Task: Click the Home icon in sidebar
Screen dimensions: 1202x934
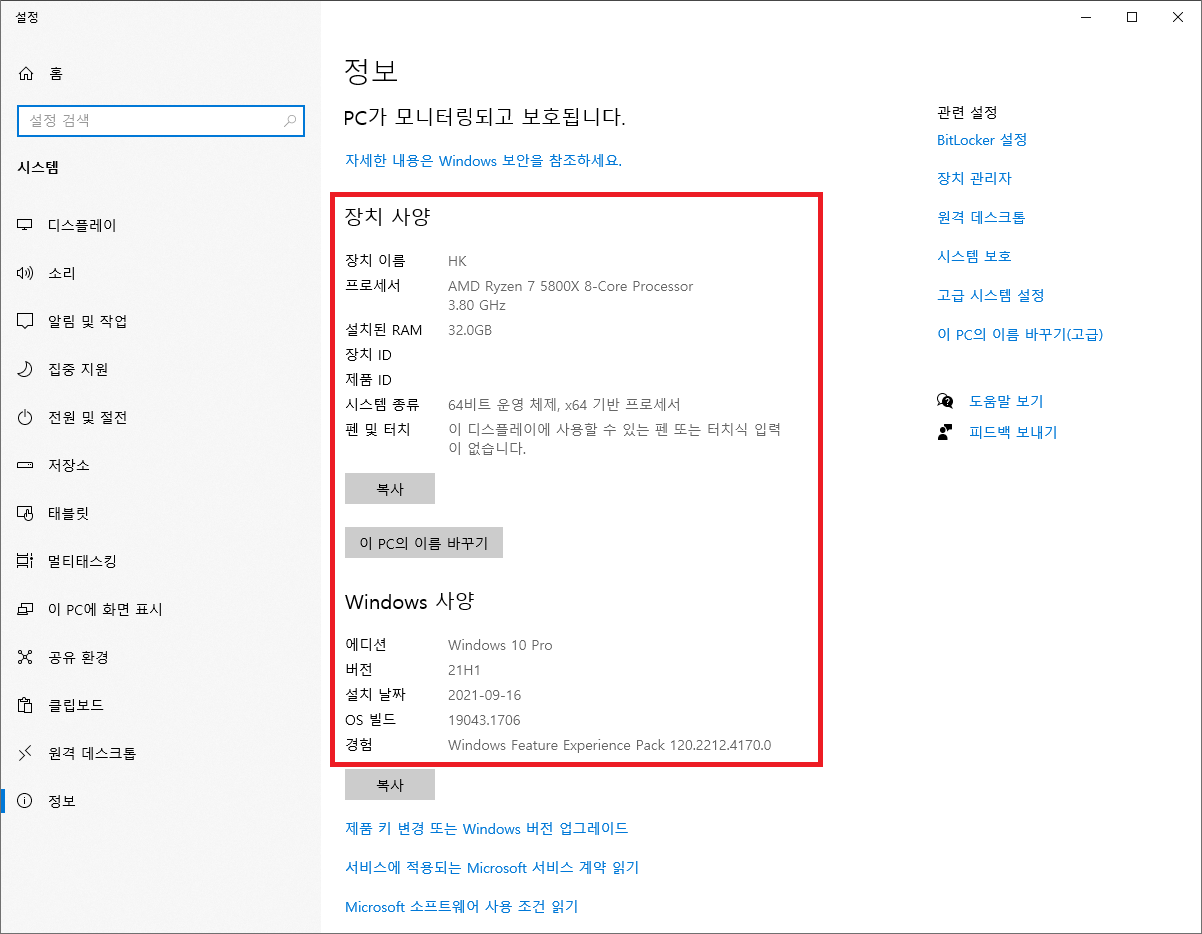Action: pyautogui.click(x=26, y=73)
